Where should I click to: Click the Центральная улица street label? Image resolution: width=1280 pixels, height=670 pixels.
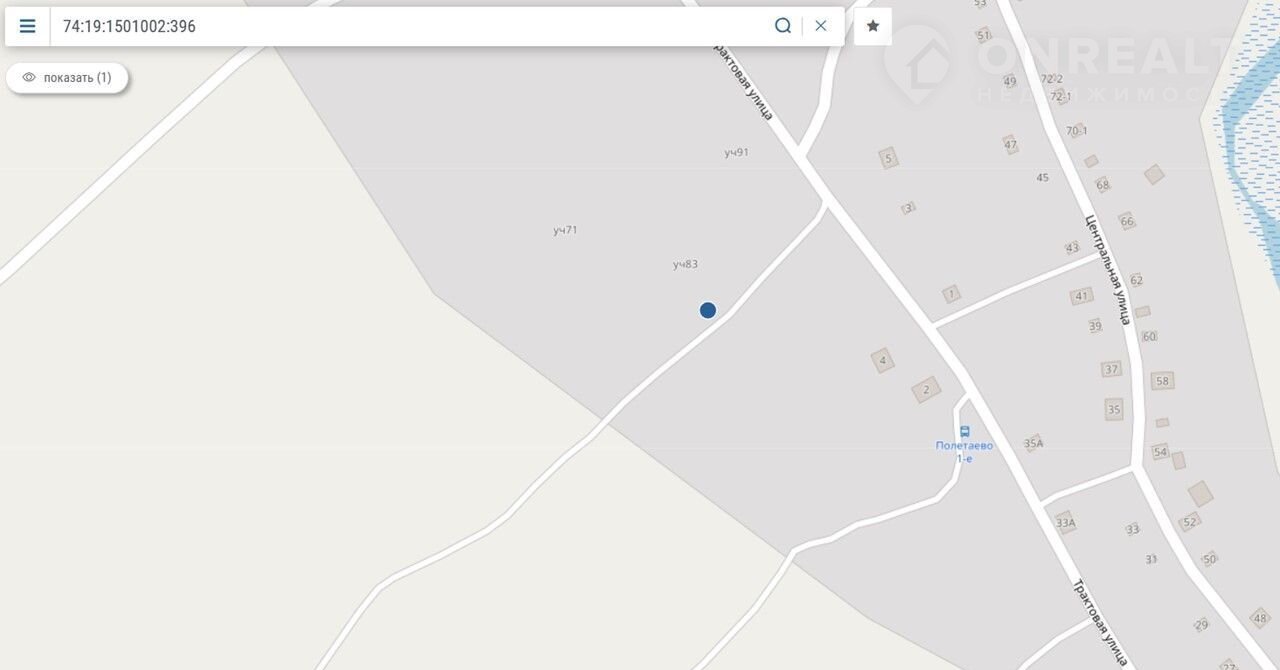pyautogui.click(x=1108, y=269)
